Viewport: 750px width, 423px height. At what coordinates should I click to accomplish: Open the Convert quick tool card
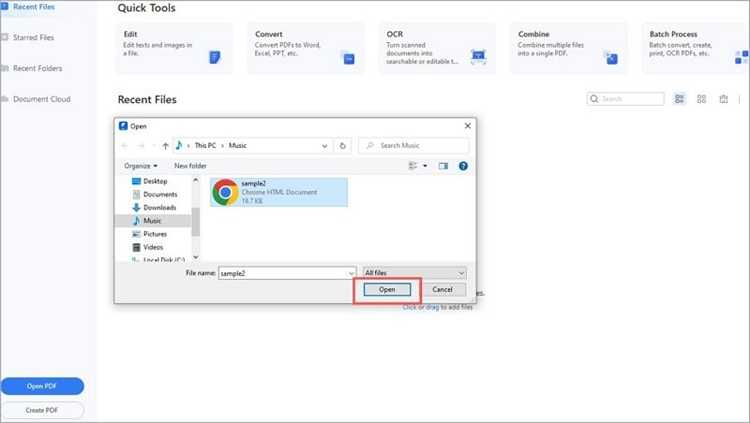click(x=306, y=48)
